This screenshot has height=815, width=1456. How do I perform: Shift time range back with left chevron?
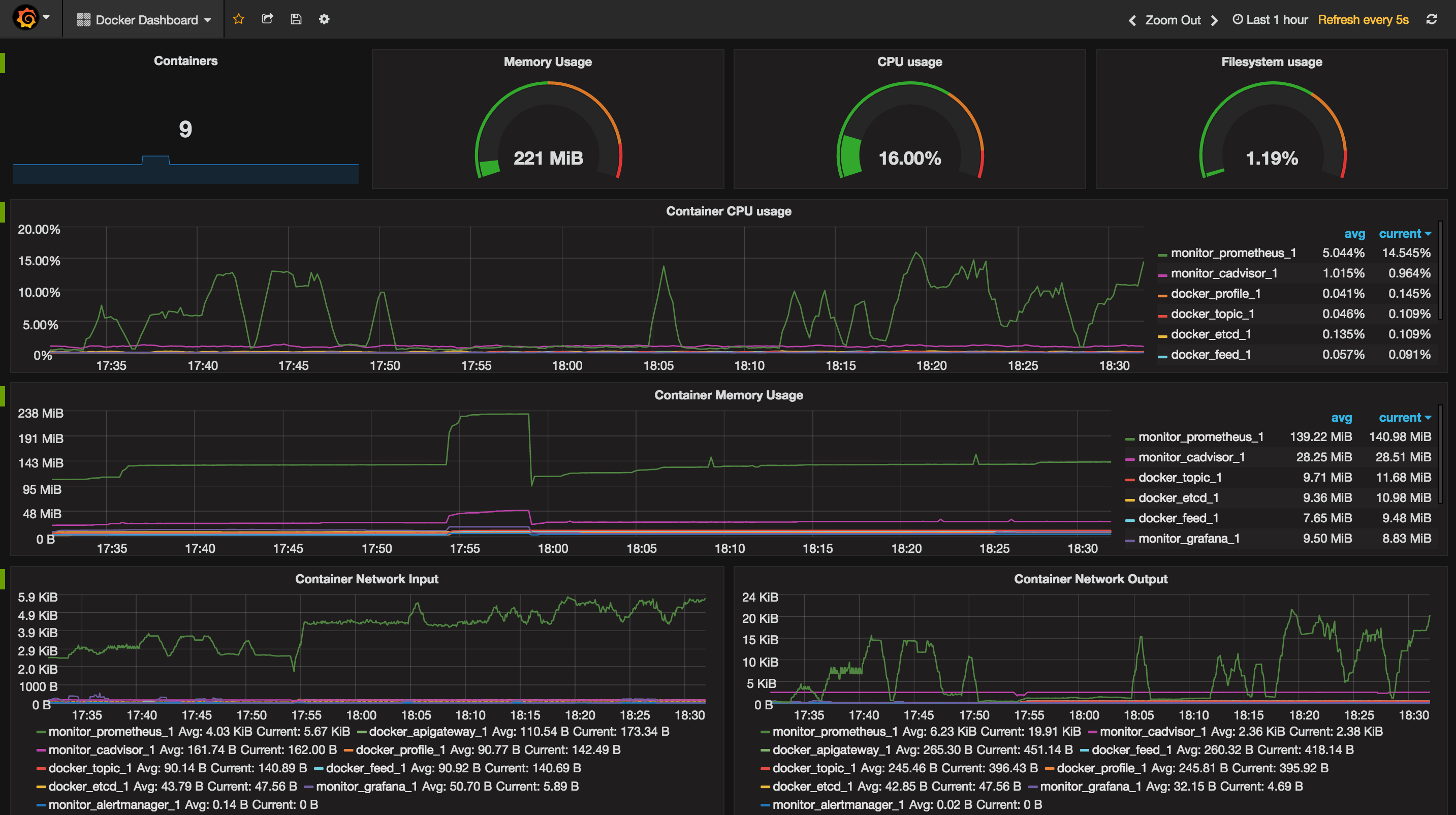click(1132, 20)
